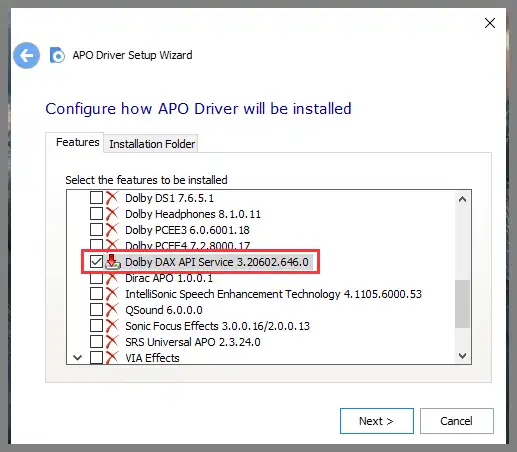The image size is (517, 452).
Task: Tick the Dolby PCEE3 6.0.6001.18 checkbox
Action: (96, 230)
